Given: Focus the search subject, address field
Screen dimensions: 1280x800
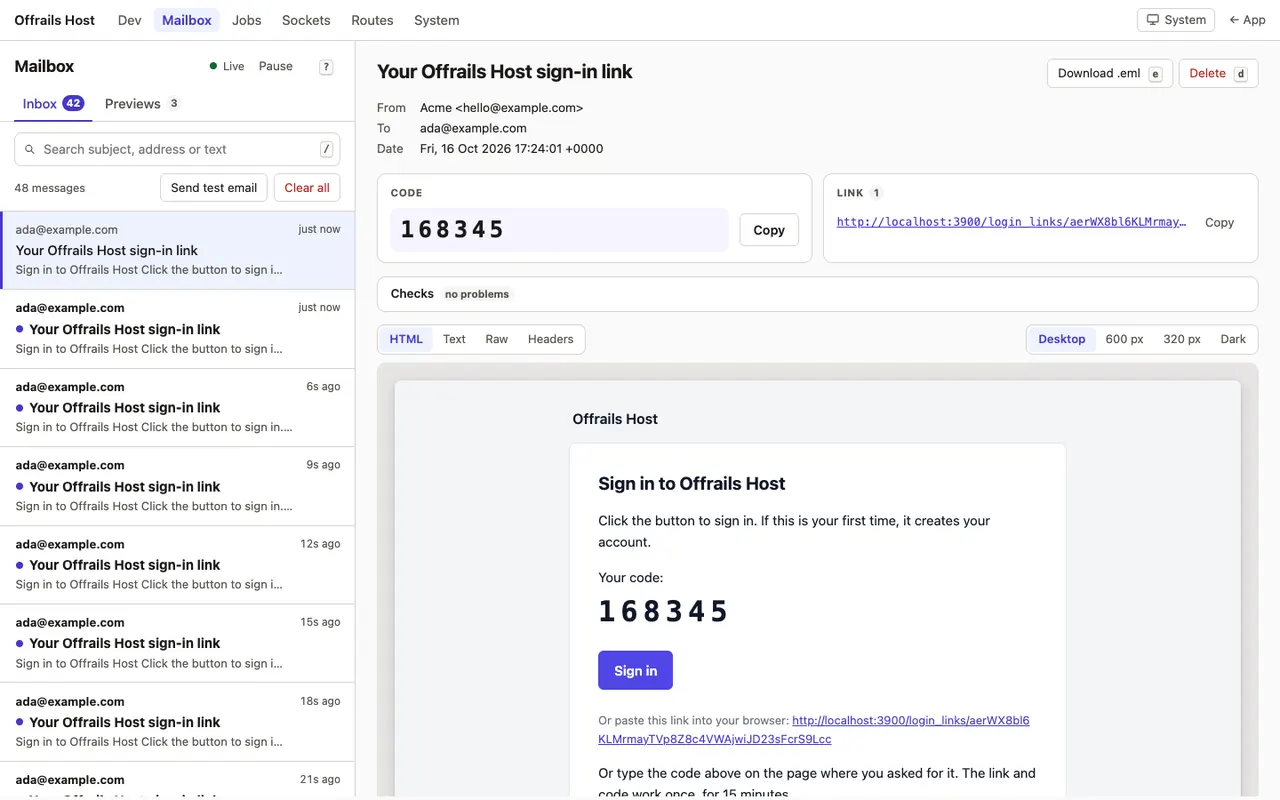Looking at the screenshot, I should [177, 149].
